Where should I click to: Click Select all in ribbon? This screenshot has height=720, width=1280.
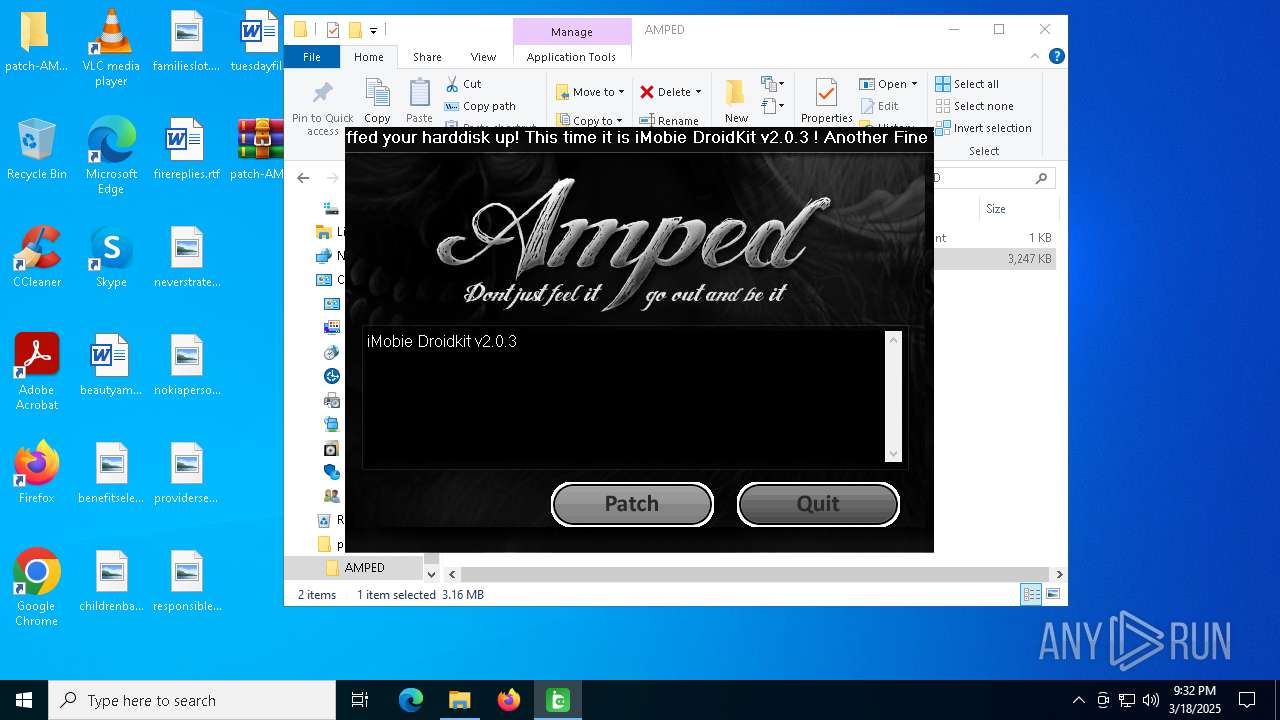(x=966, y=84)
